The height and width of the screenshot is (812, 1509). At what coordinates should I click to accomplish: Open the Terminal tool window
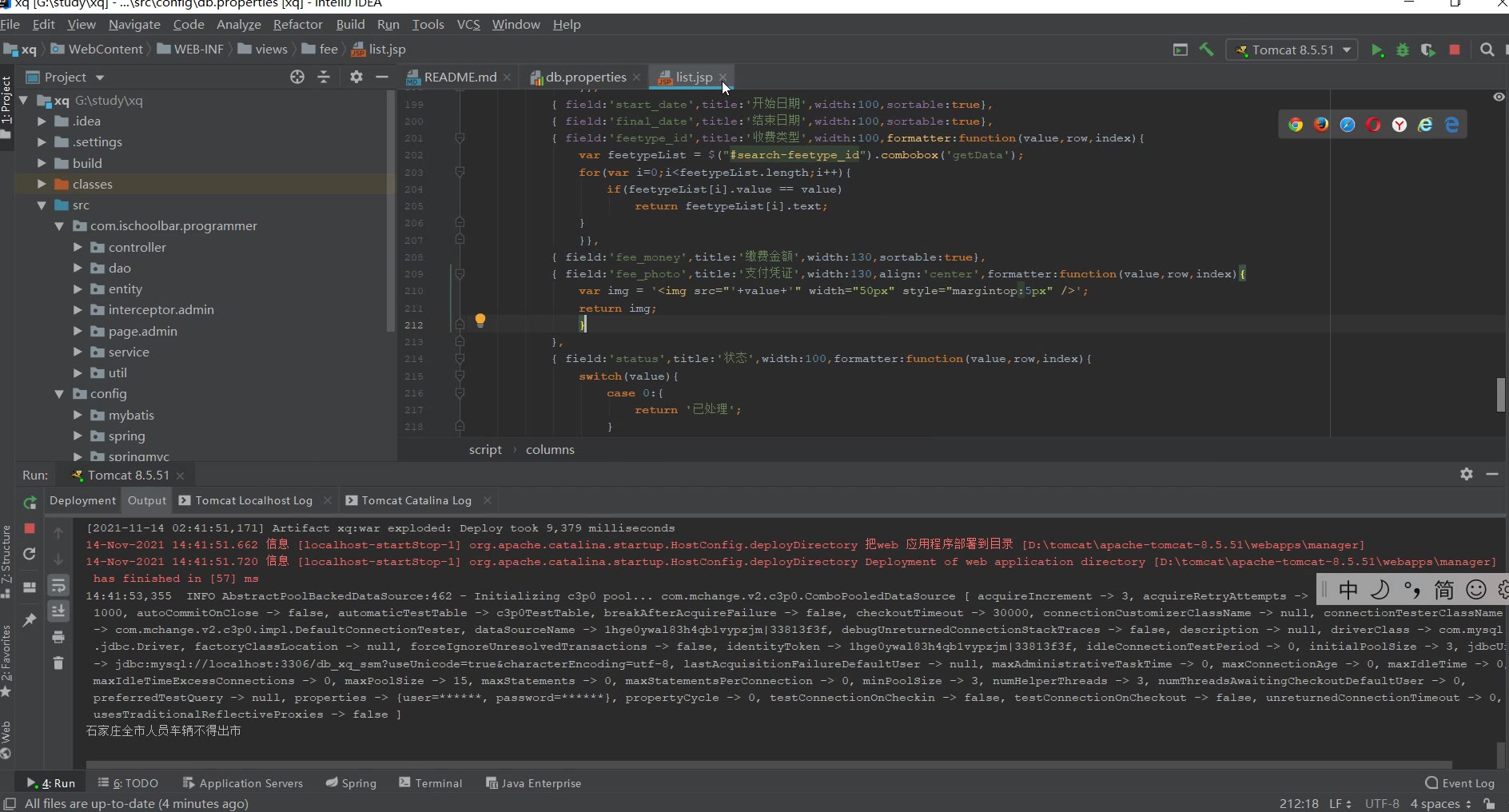click(430, 783)
